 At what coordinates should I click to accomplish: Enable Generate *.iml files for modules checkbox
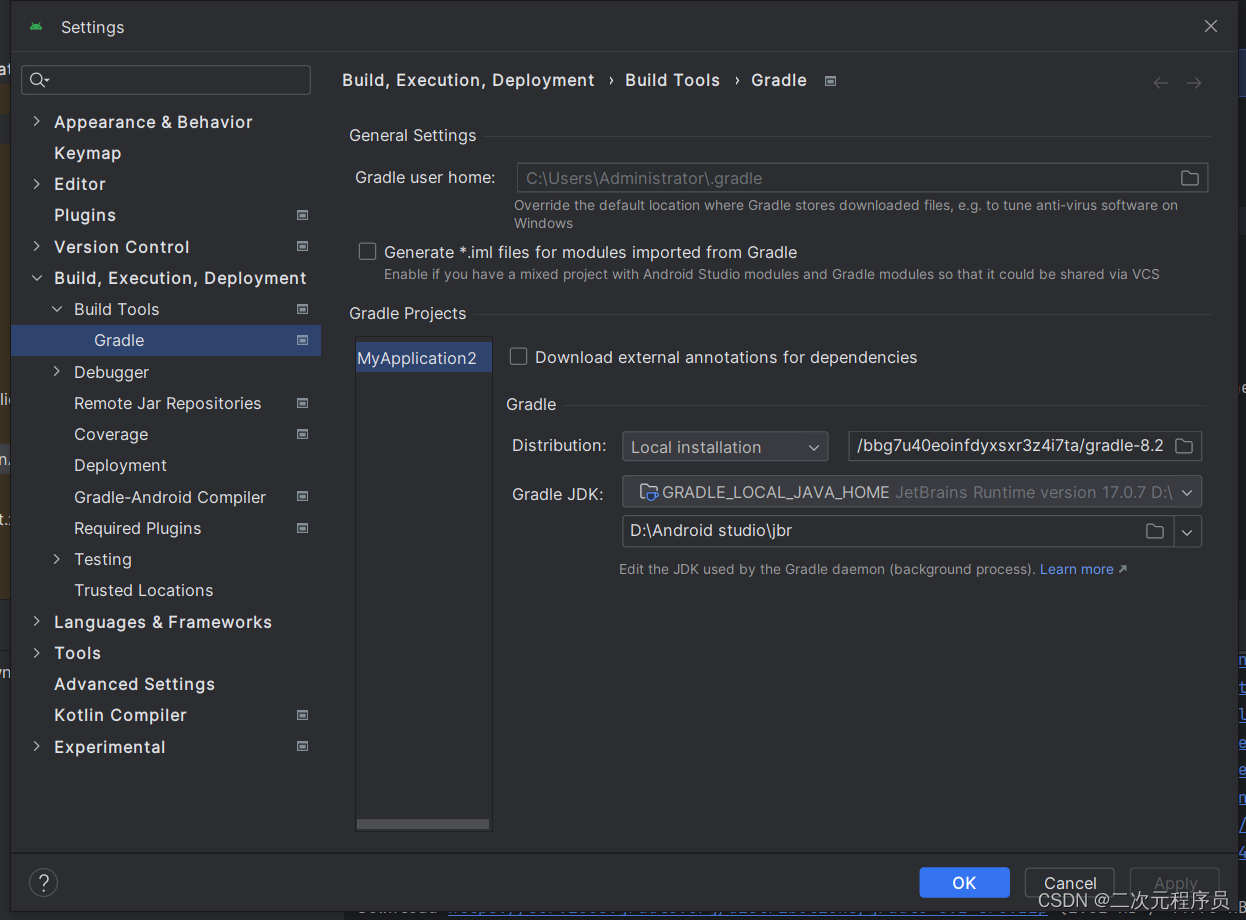click(367, 252)
